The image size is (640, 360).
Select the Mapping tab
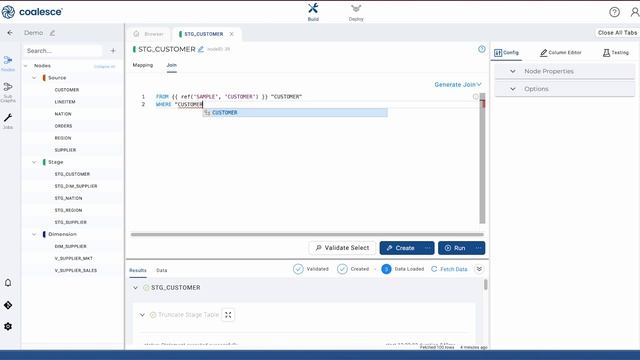click(142, 65)
